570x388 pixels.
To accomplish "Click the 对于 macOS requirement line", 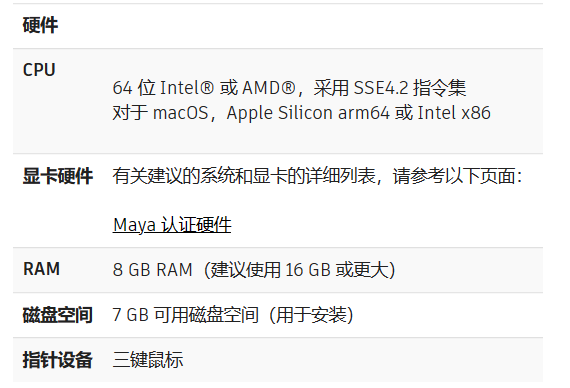I will [301, 113].
